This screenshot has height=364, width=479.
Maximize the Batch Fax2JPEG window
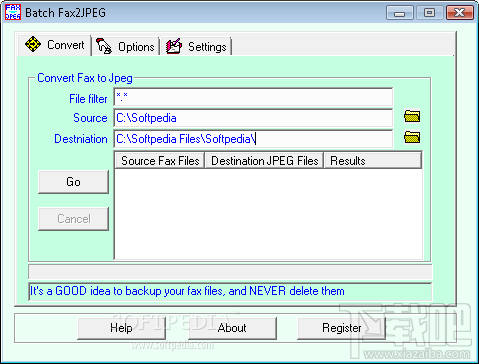(x=429, y=13)
